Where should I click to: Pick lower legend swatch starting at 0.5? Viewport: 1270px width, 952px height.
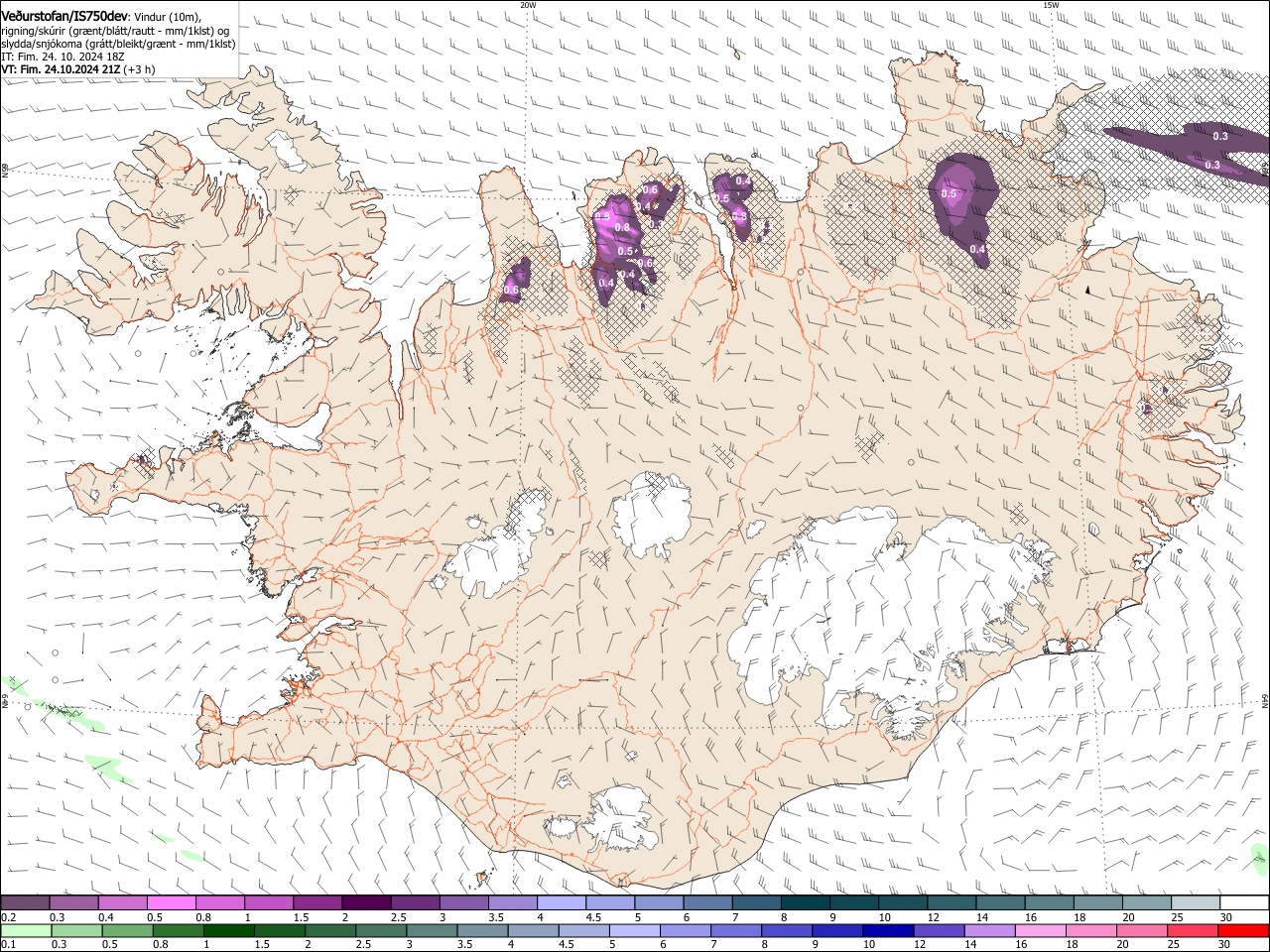128,930
